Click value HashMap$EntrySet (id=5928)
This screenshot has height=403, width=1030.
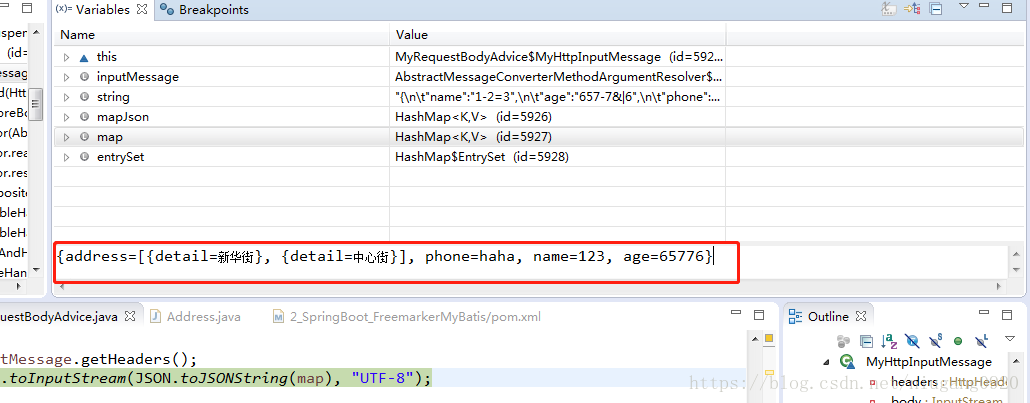pos(481,158)
